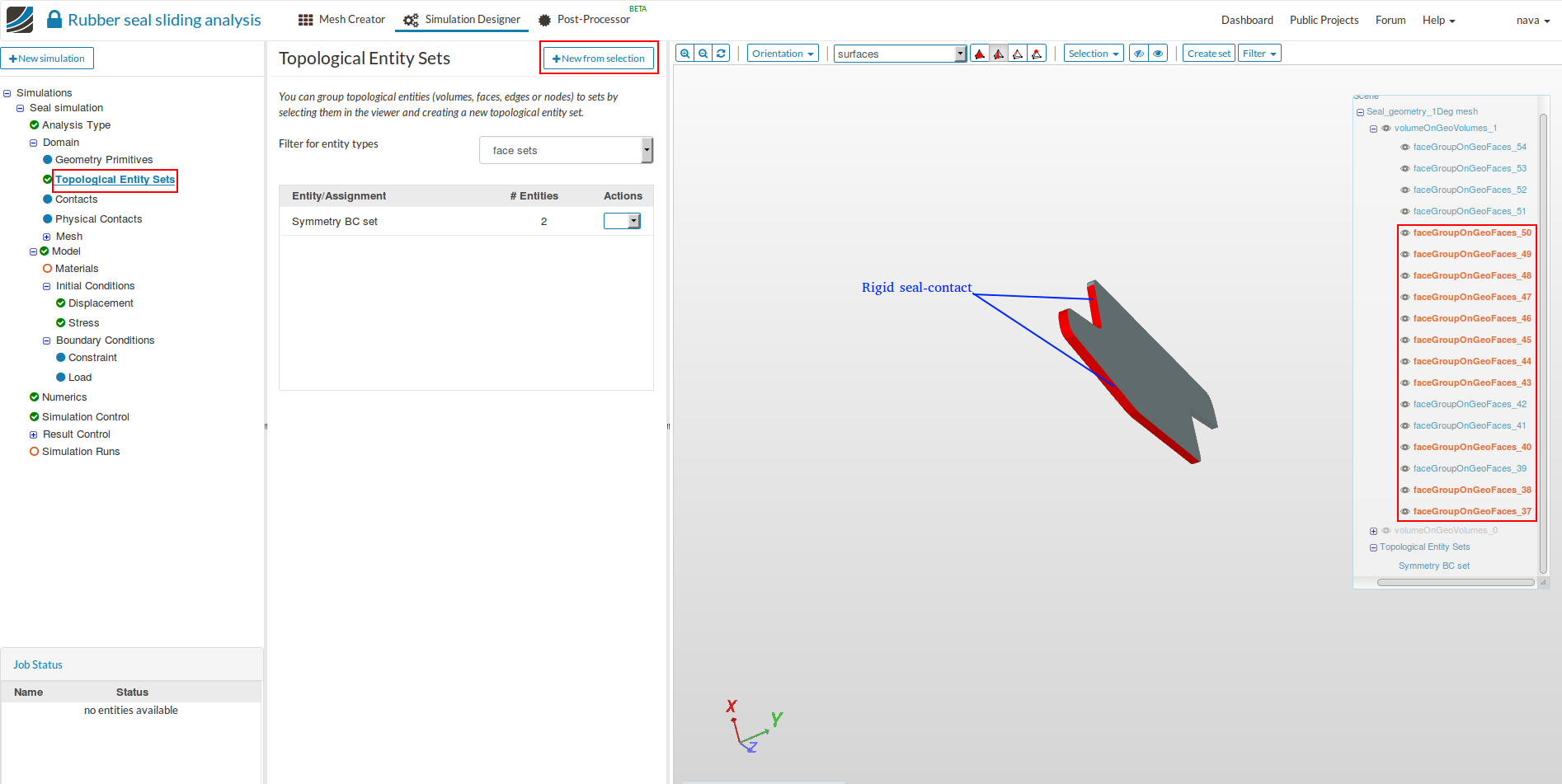Open the Selection dropdown menu
Screen dimensions: 1562x784
(x=1094, y=54)
